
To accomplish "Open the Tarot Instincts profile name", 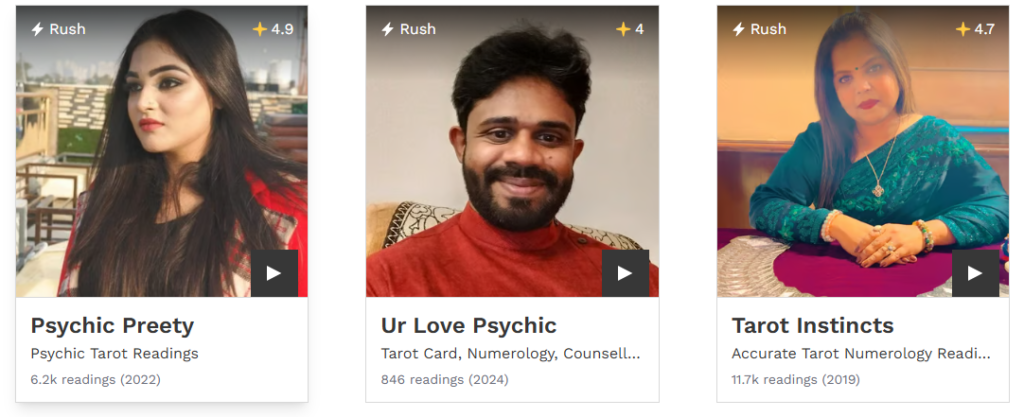I will coord(812,325).
